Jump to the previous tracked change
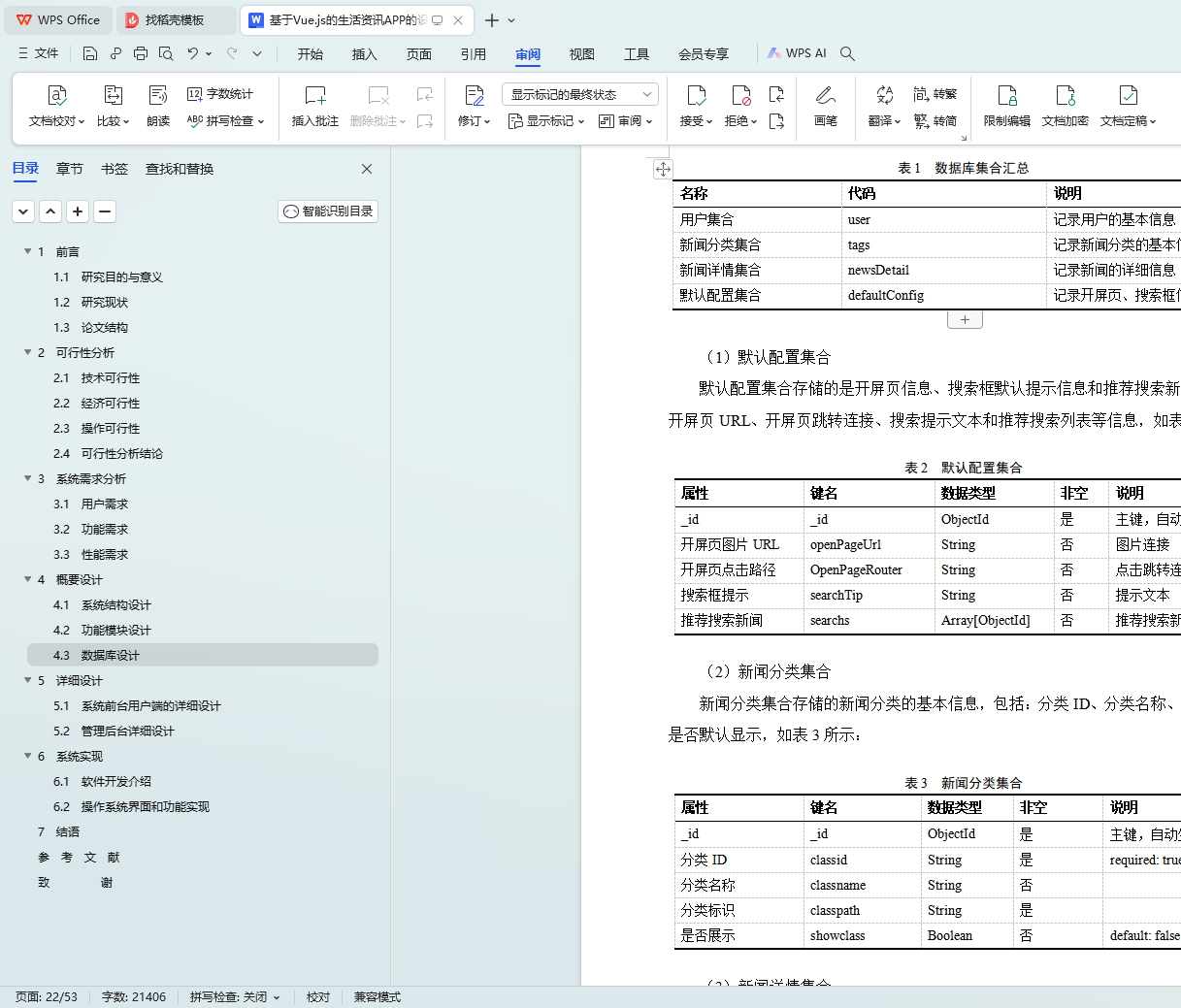 click(776, 94)
